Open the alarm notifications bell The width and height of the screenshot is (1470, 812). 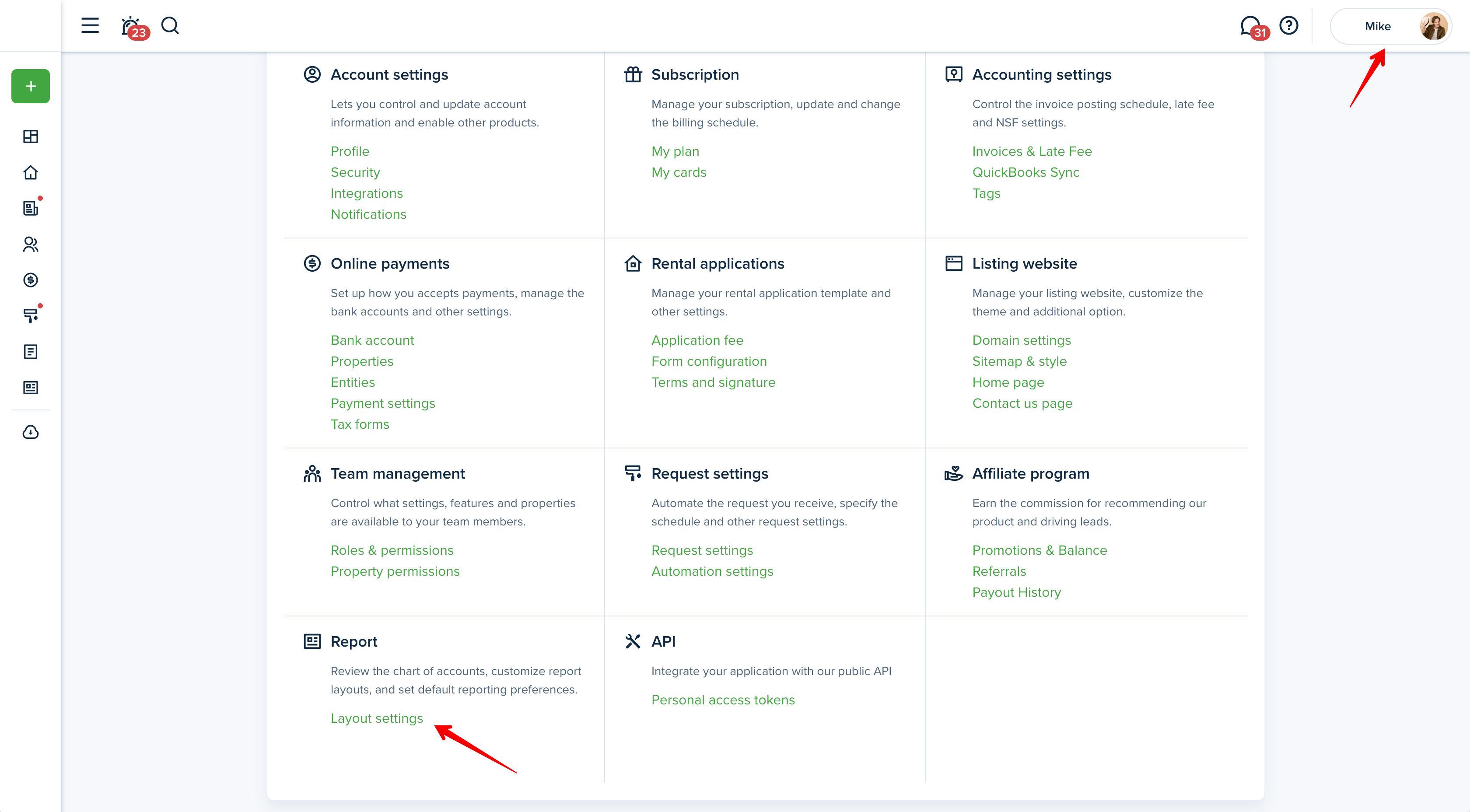131,26
